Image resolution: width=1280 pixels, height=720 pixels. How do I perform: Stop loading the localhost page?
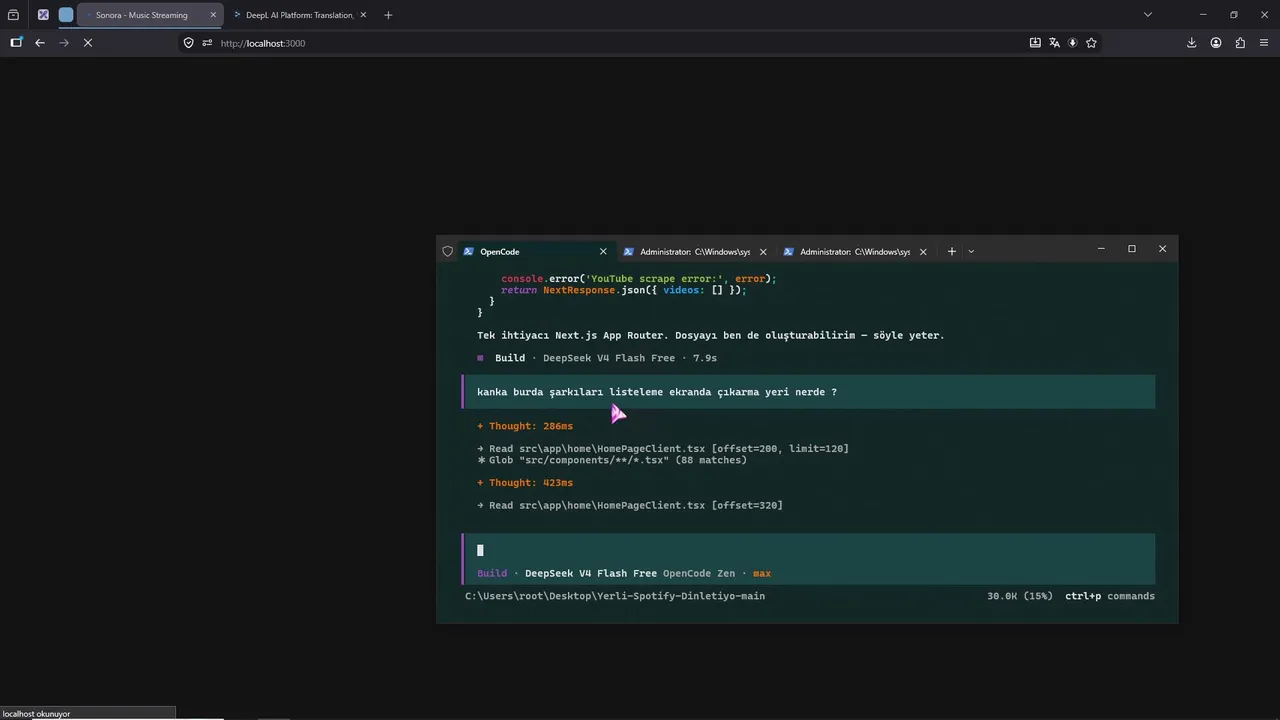(x=88, y=43)
